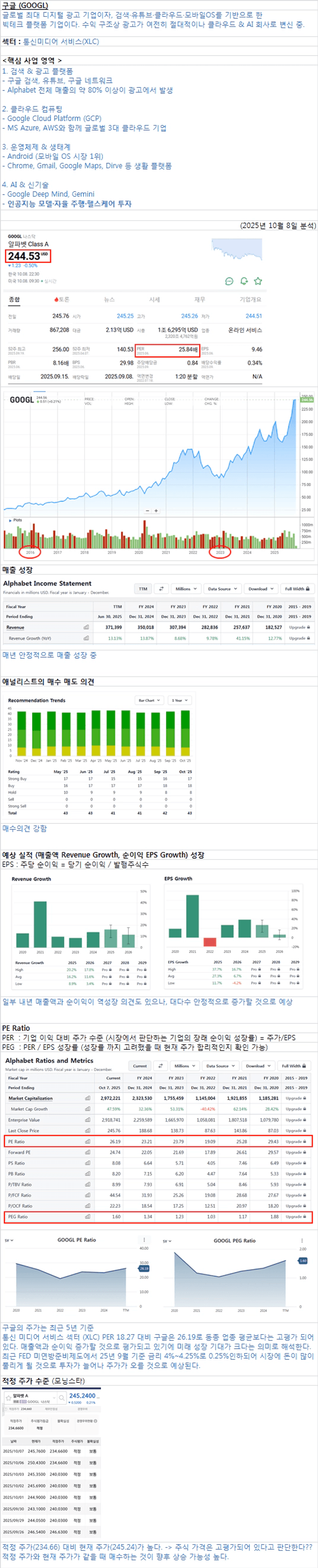
Task: Select the 종합 tab
Action: coord(14,299)
